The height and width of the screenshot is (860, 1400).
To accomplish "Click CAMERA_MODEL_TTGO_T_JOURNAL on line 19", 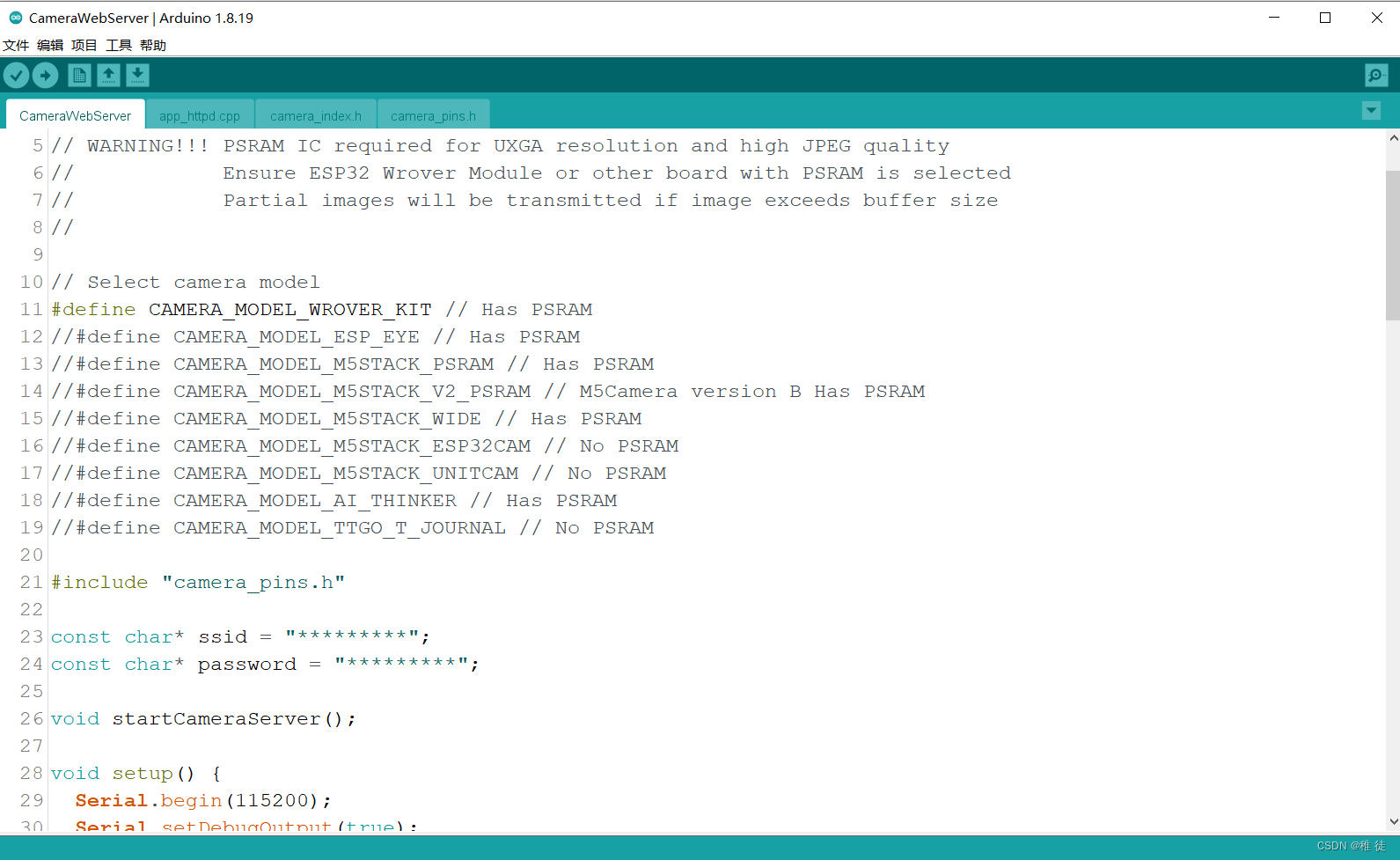I will point(340,528).
